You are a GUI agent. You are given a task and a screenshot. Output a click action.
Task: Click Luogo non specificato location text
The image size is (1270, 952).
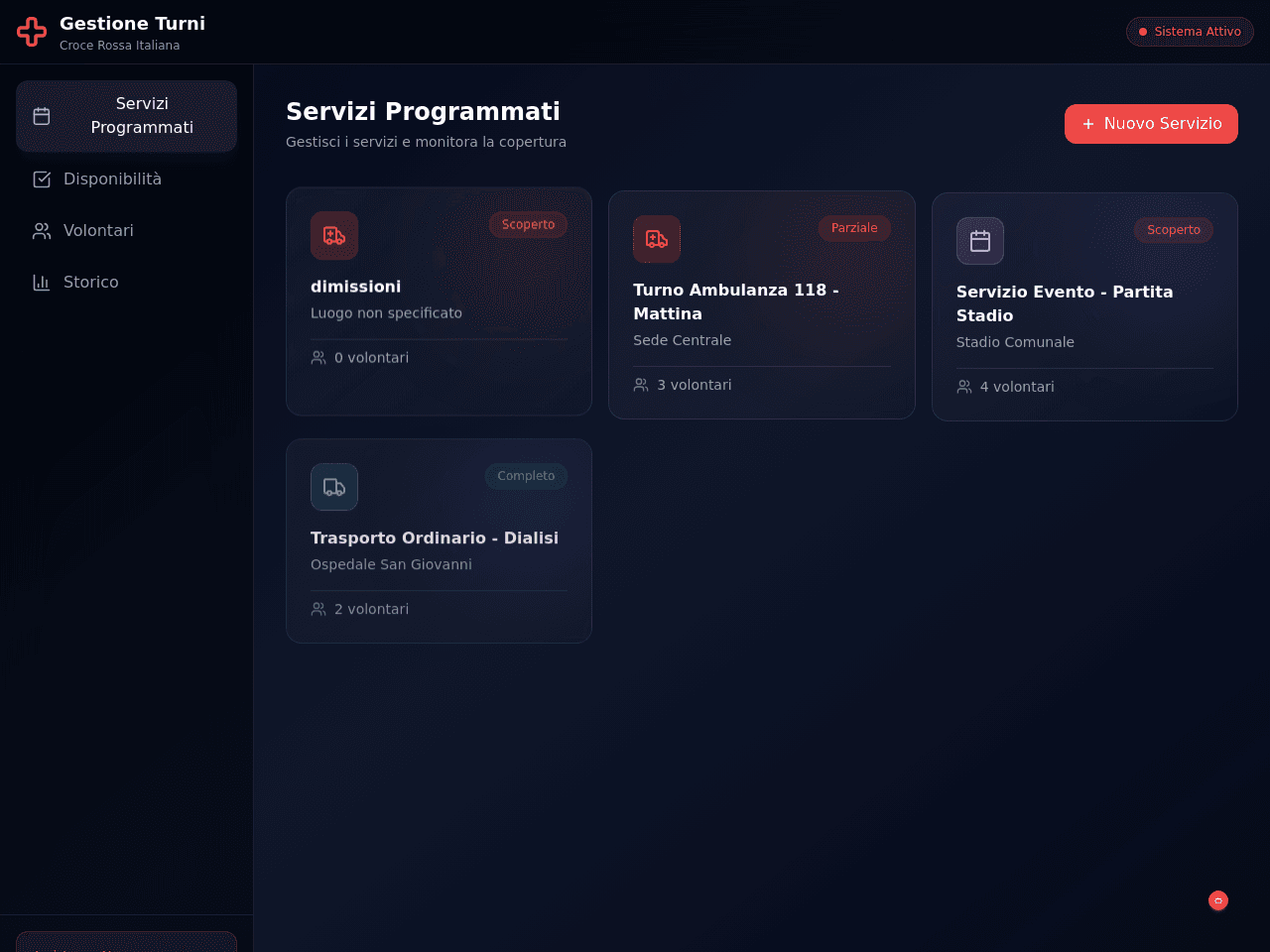point(386,313)
